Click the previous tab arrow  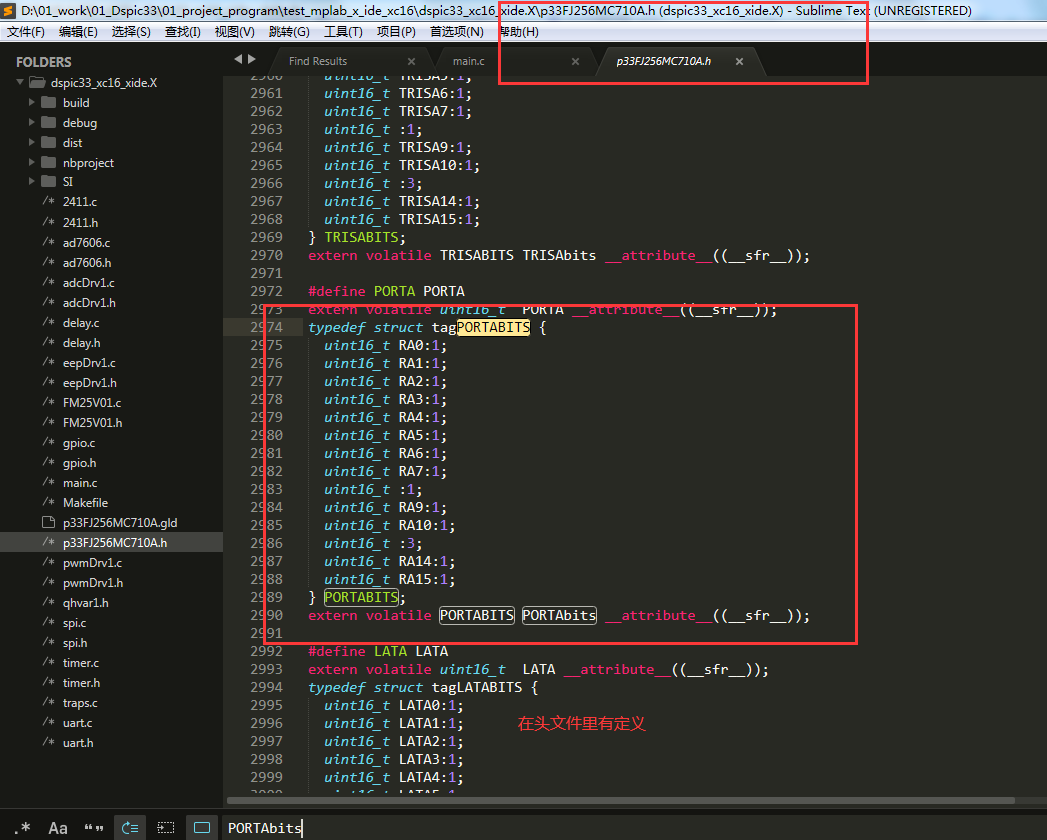point(238,59)
